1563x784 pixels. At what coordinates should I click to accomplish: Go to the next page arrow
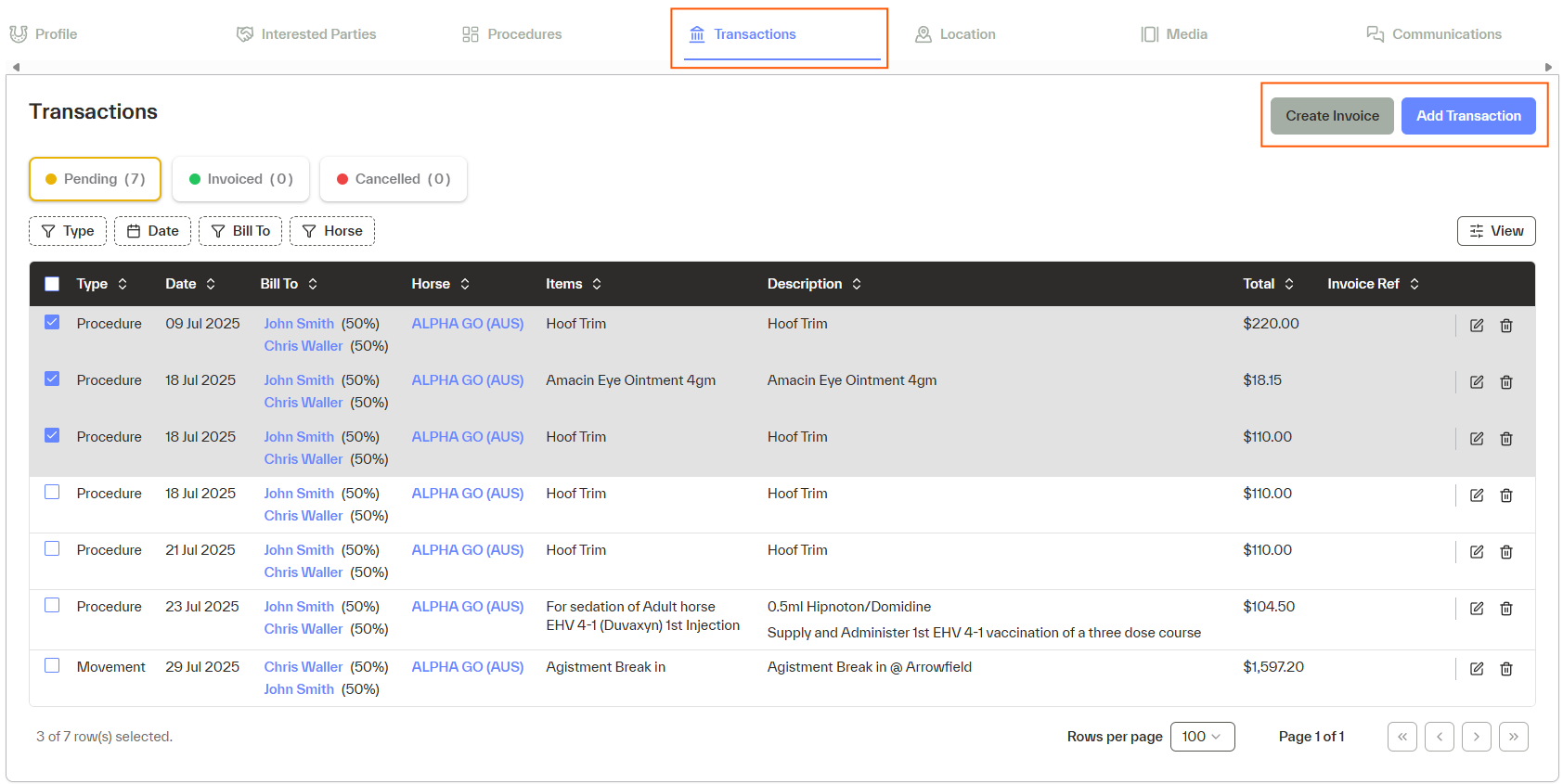(x=1476, y=737)
